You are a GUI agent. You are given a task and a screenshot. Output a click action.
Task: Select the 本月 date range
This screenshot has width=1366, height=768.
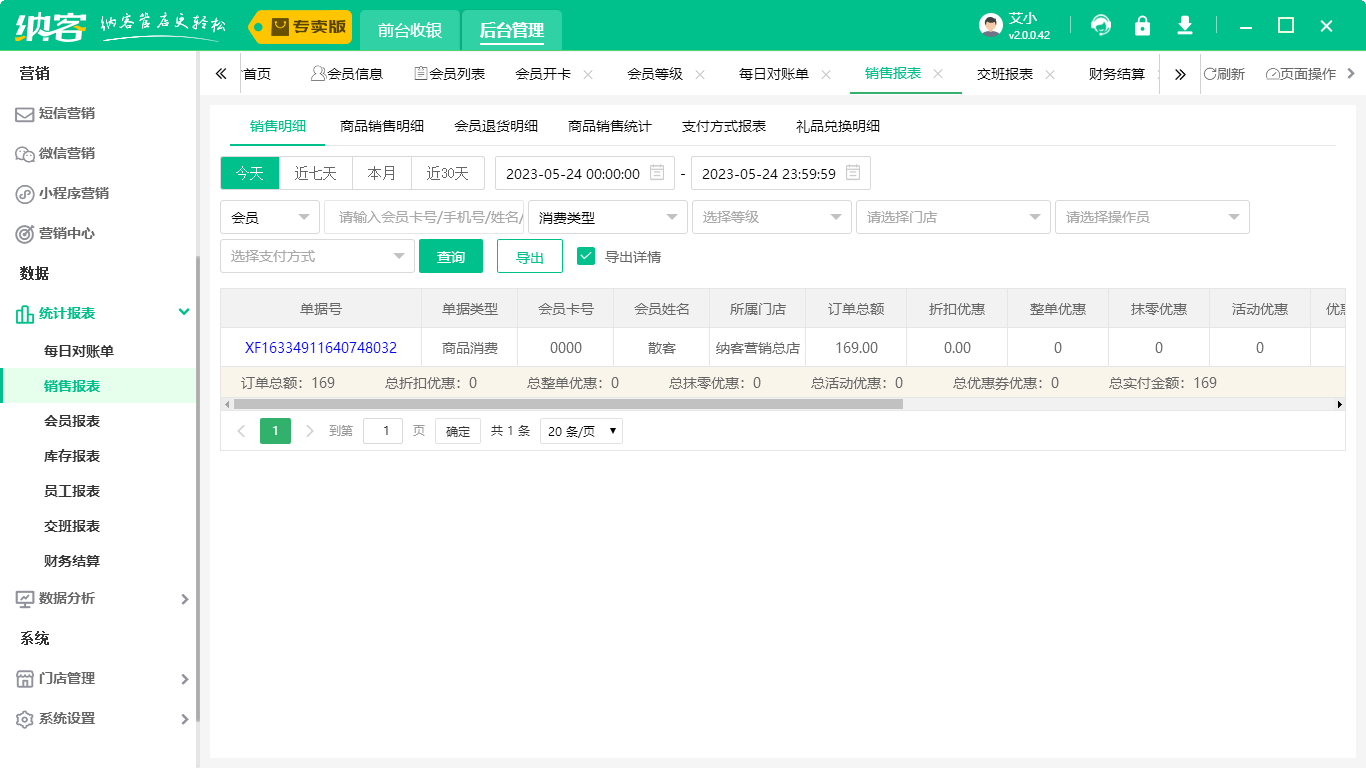[382, 173]
